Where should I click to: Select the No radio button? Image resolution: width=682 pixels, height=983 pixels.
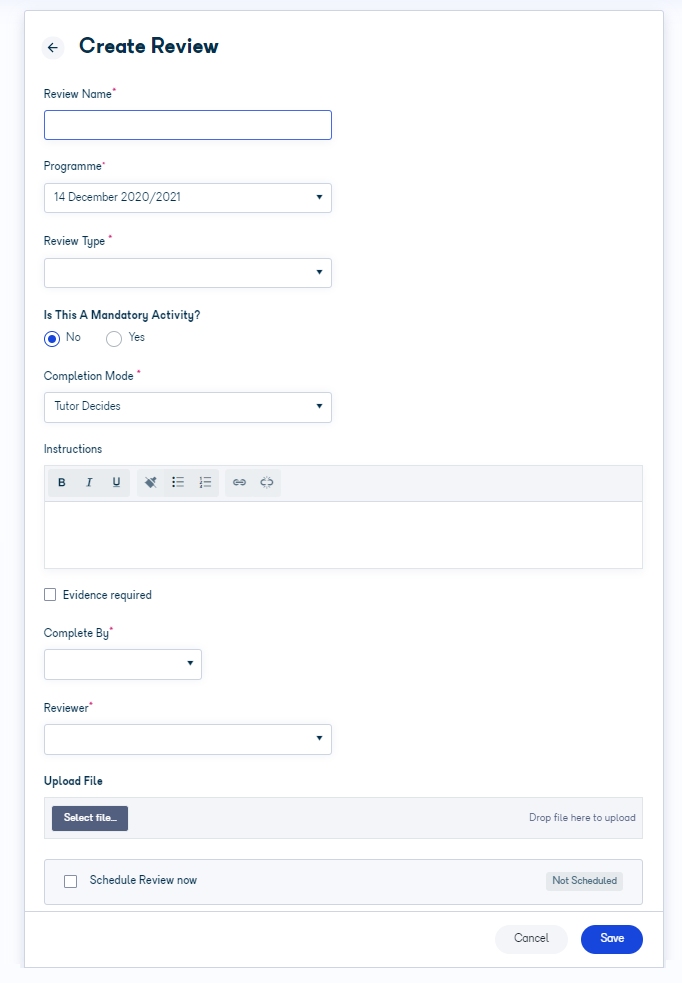52,339
